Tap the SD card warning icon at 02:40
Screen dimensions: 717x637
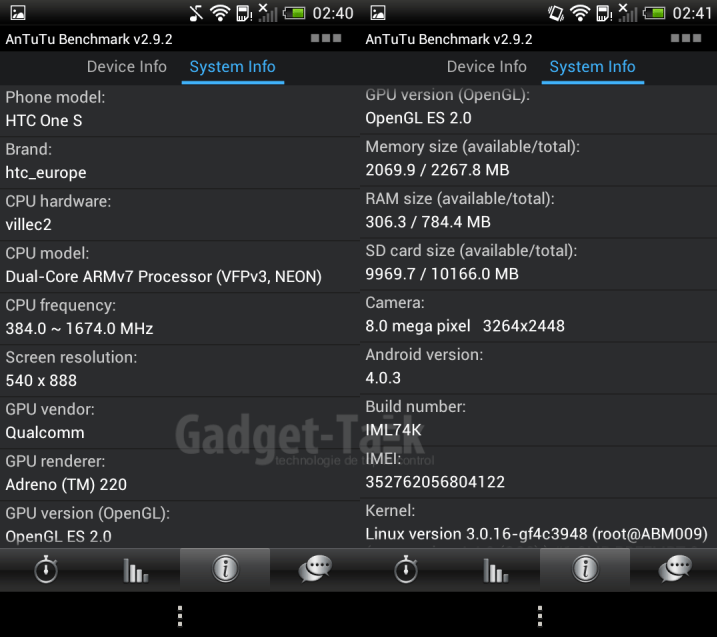point(244,14)
